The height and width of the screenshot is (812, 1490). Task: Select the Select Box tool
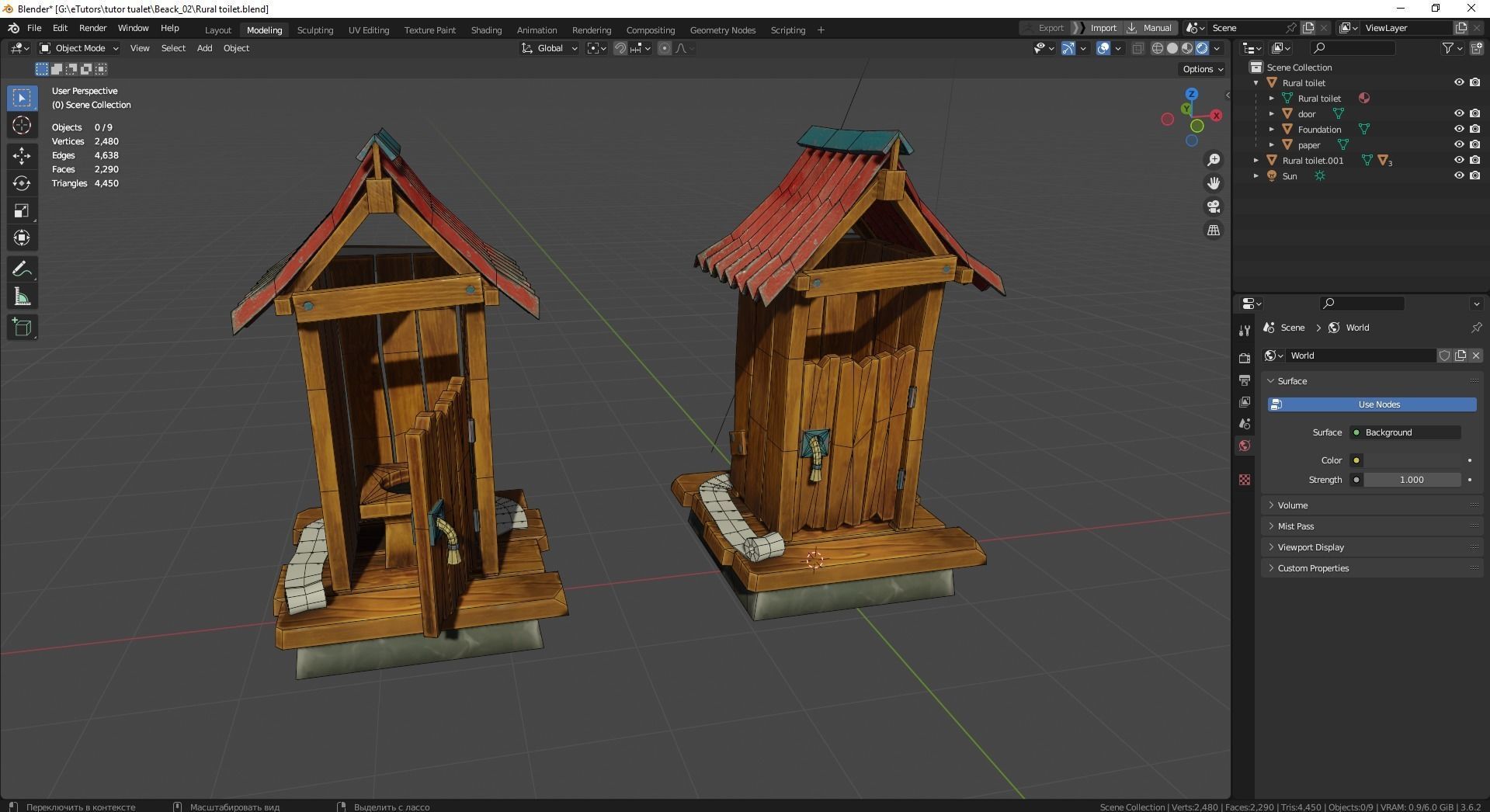pos(22,98)
